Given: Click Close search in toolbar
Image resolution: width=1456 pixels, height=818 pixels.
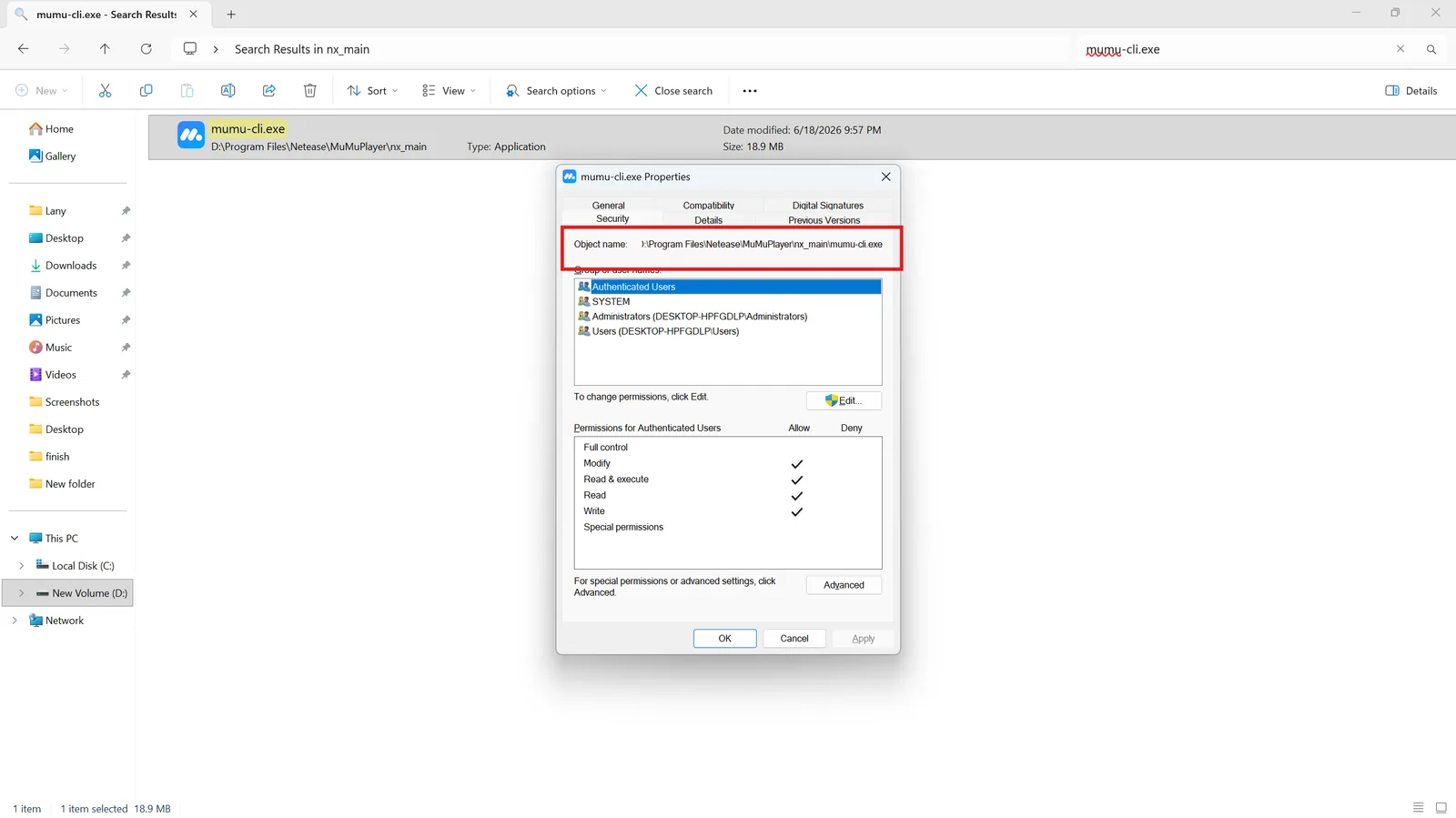Looking at the screenshot, I should pos(673,91).
